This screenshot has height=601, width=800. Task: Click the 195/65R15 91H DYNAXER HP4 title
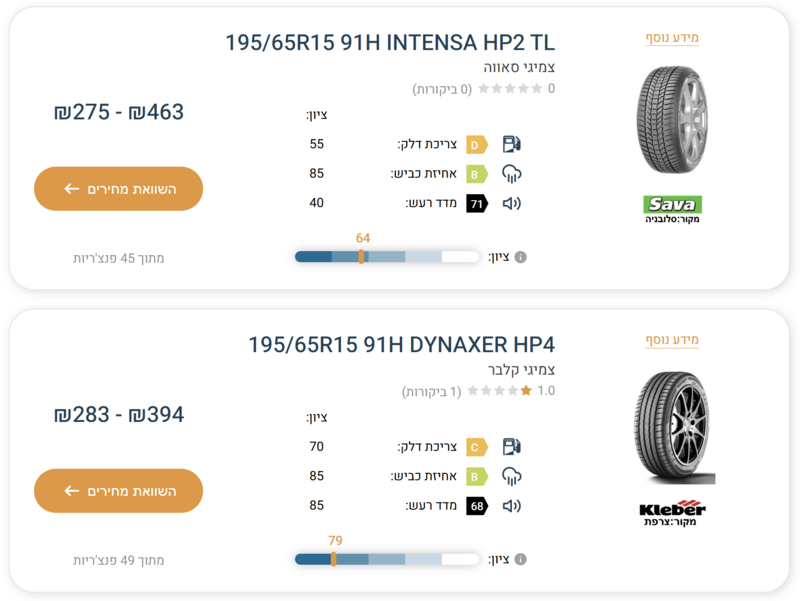tap(402, 345)
